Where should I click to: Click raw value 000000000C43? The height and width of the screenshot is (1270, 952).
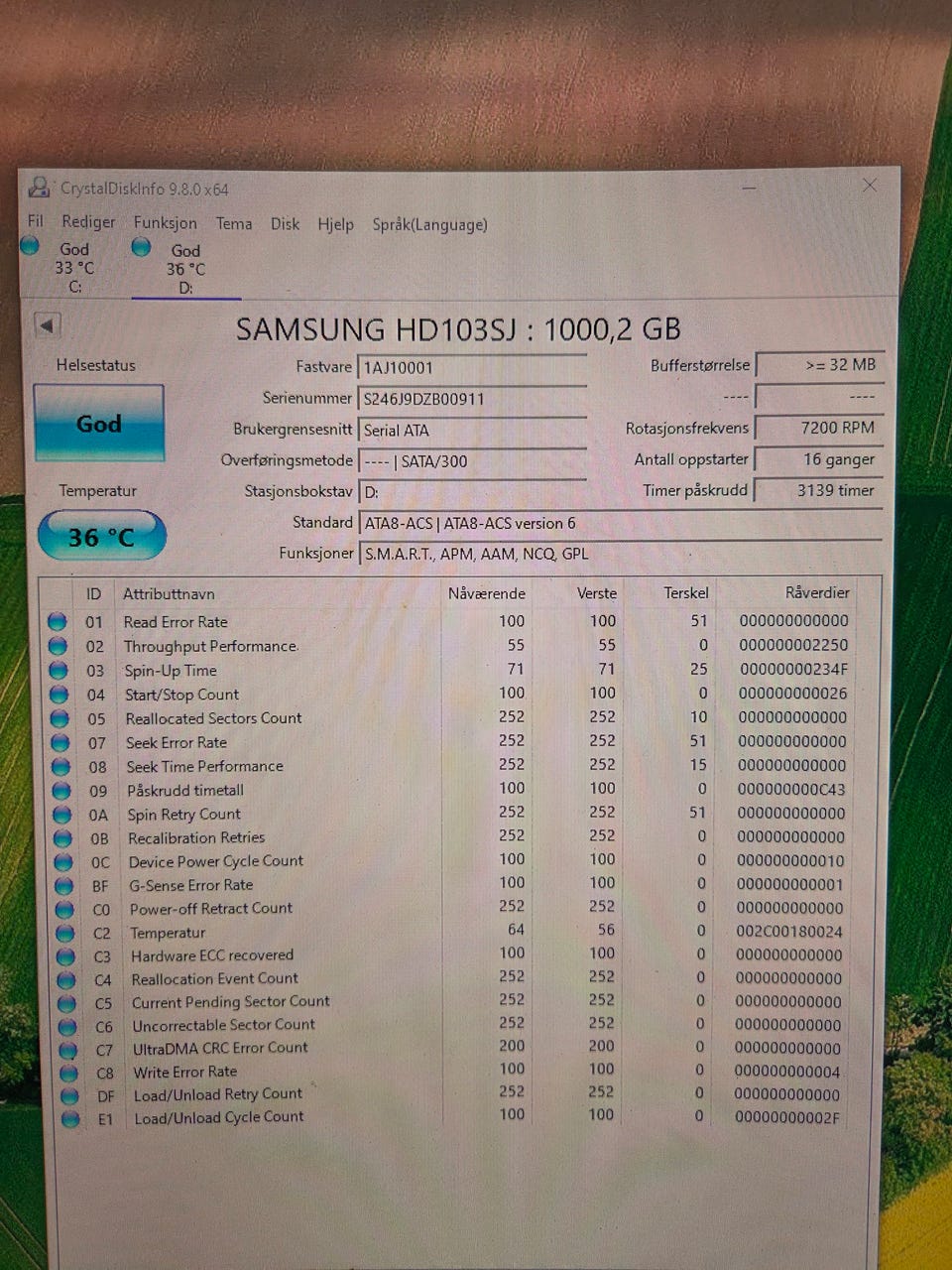pos(792,789)
